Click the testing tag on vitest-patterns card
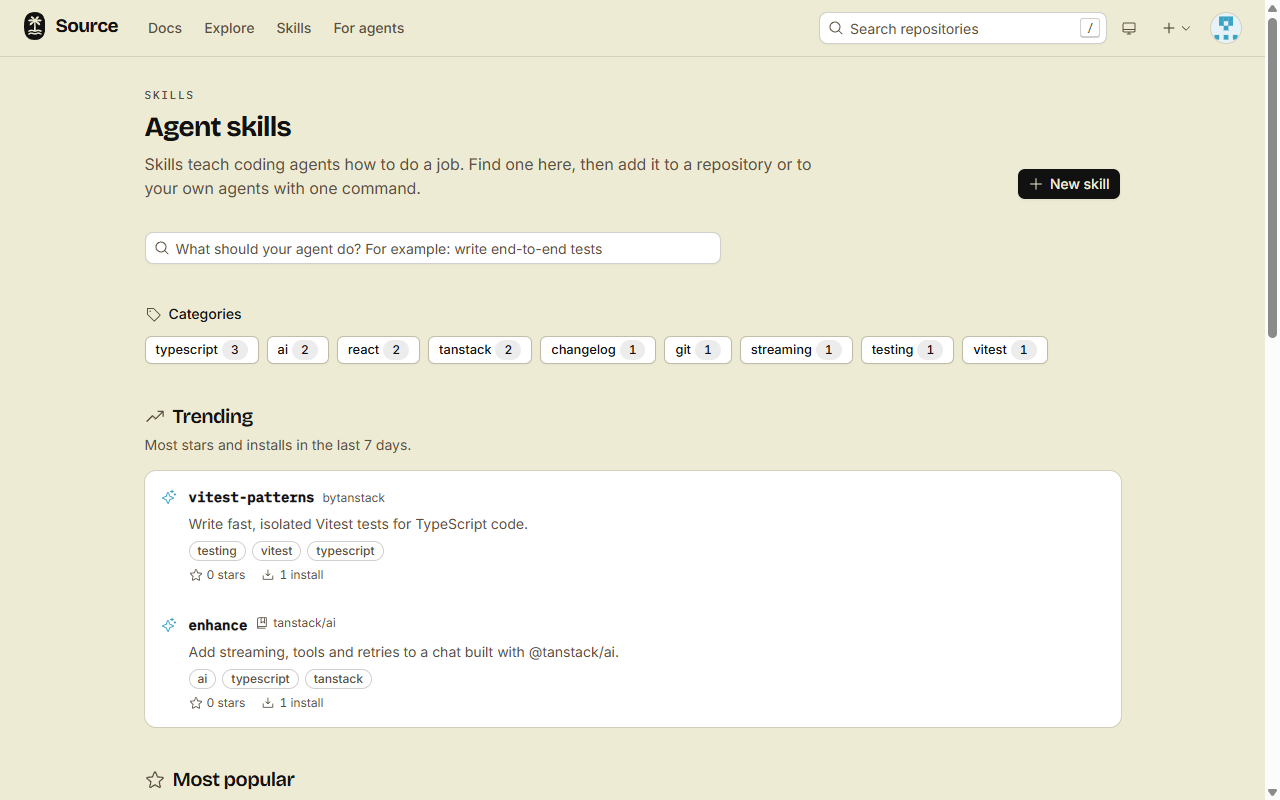This screenshot has width=1280, height=800. point(217,551)
